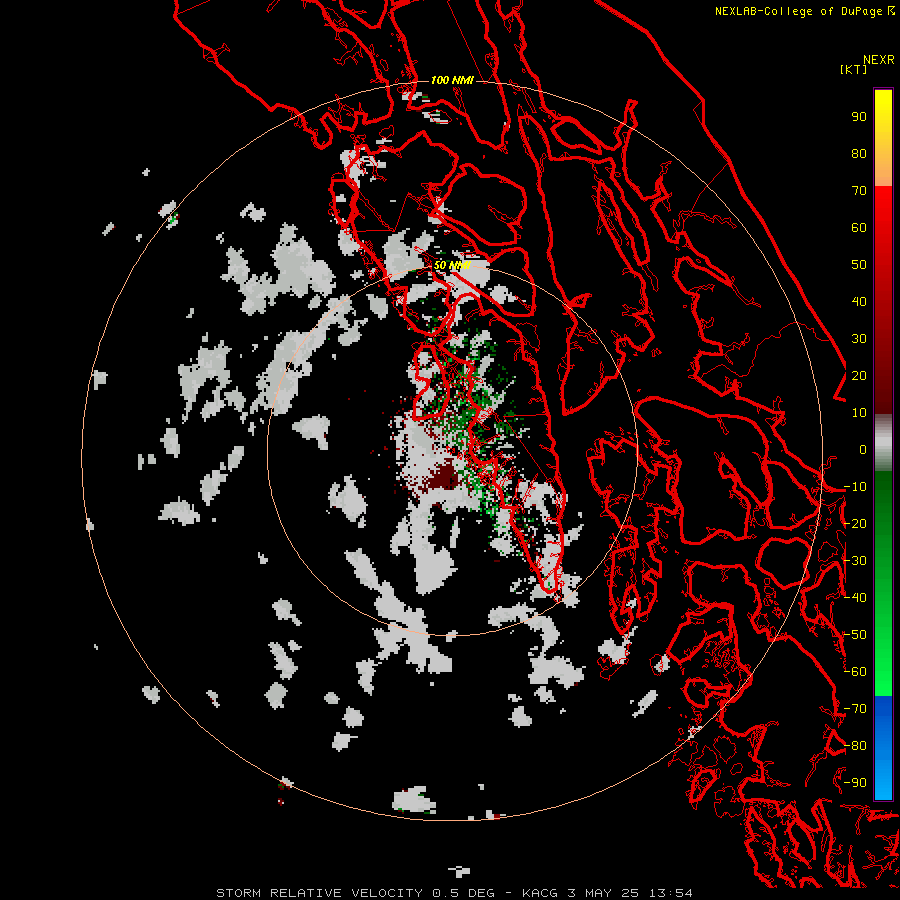Click the NEXR label above the scale
The image size is (900, 900).
(879, 60)
